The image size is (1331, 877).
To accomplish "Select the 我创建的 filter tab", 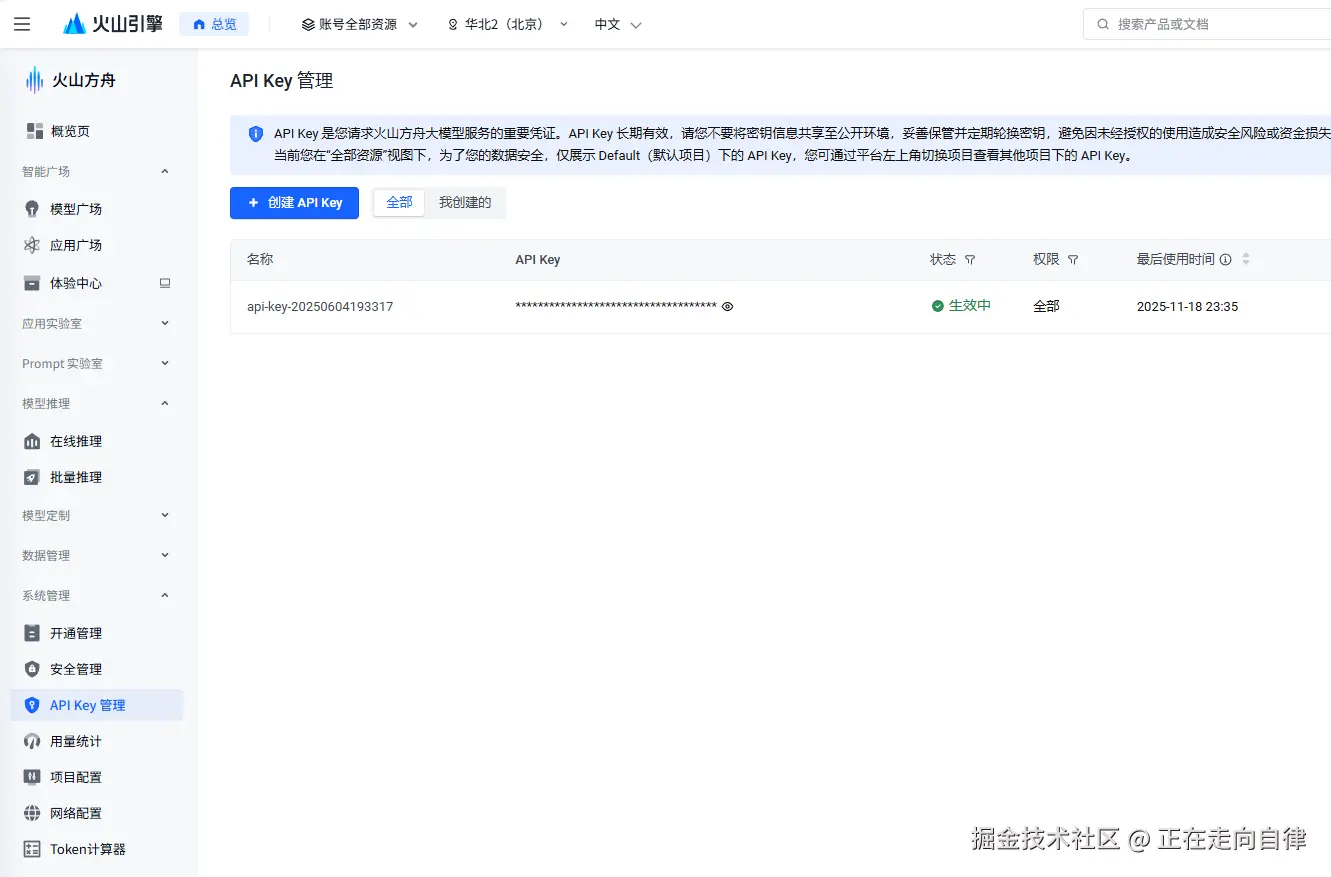I will pyautogui.click(x=465, y=203).
